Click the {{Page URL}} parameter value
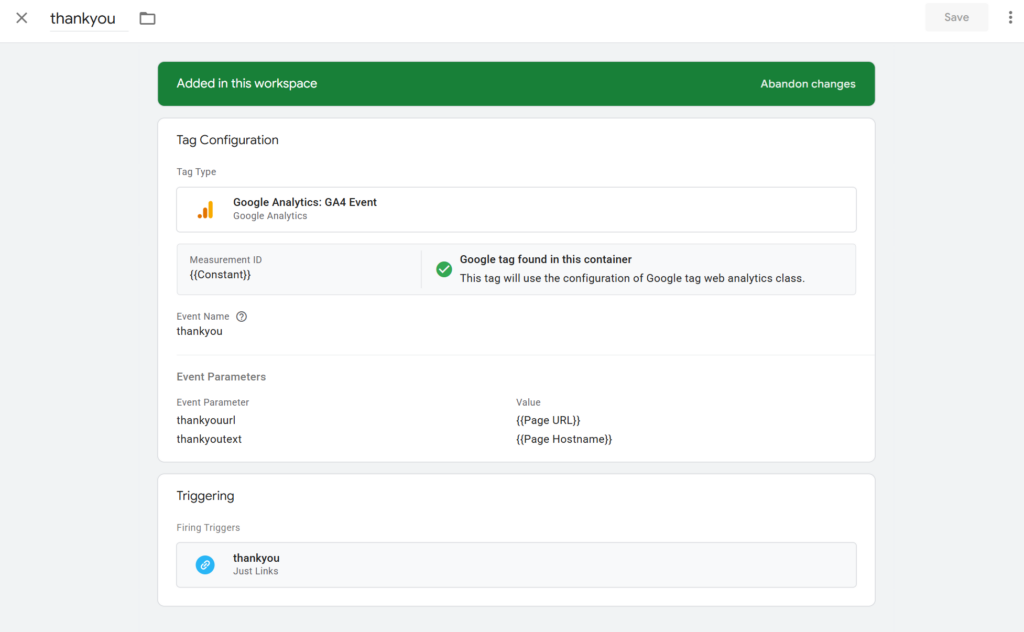Image resolution: width=1024 pixels, height=632 pixels. (548, 421)
